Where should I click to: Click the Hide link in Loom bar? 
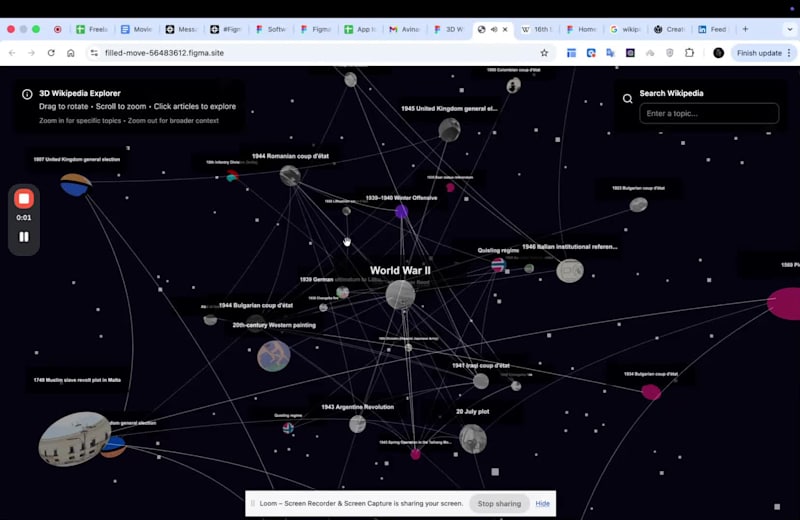tap(542, 504)
